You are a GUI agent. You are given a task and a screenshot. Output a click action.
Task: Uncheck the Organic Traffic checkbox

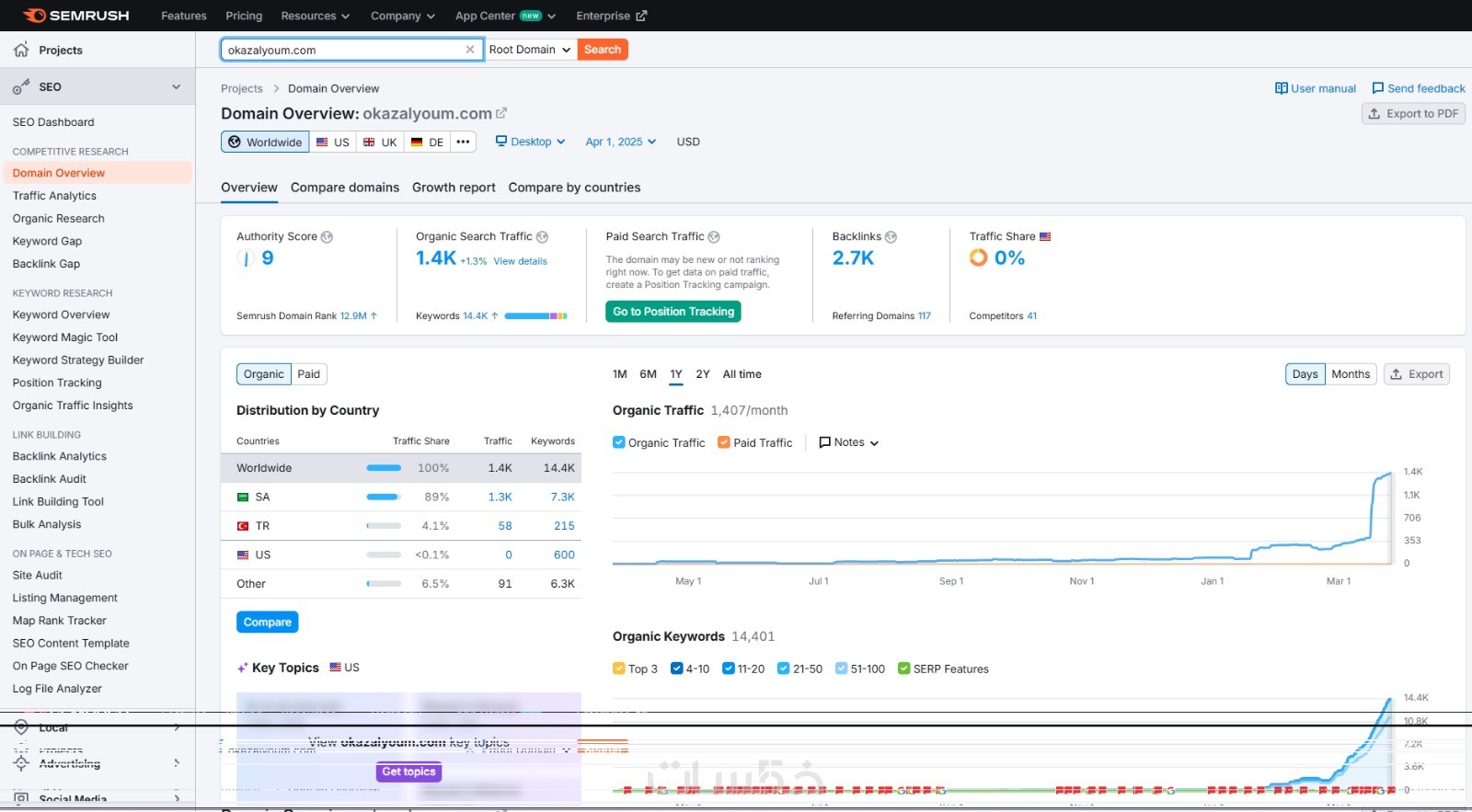pos(619,442)
